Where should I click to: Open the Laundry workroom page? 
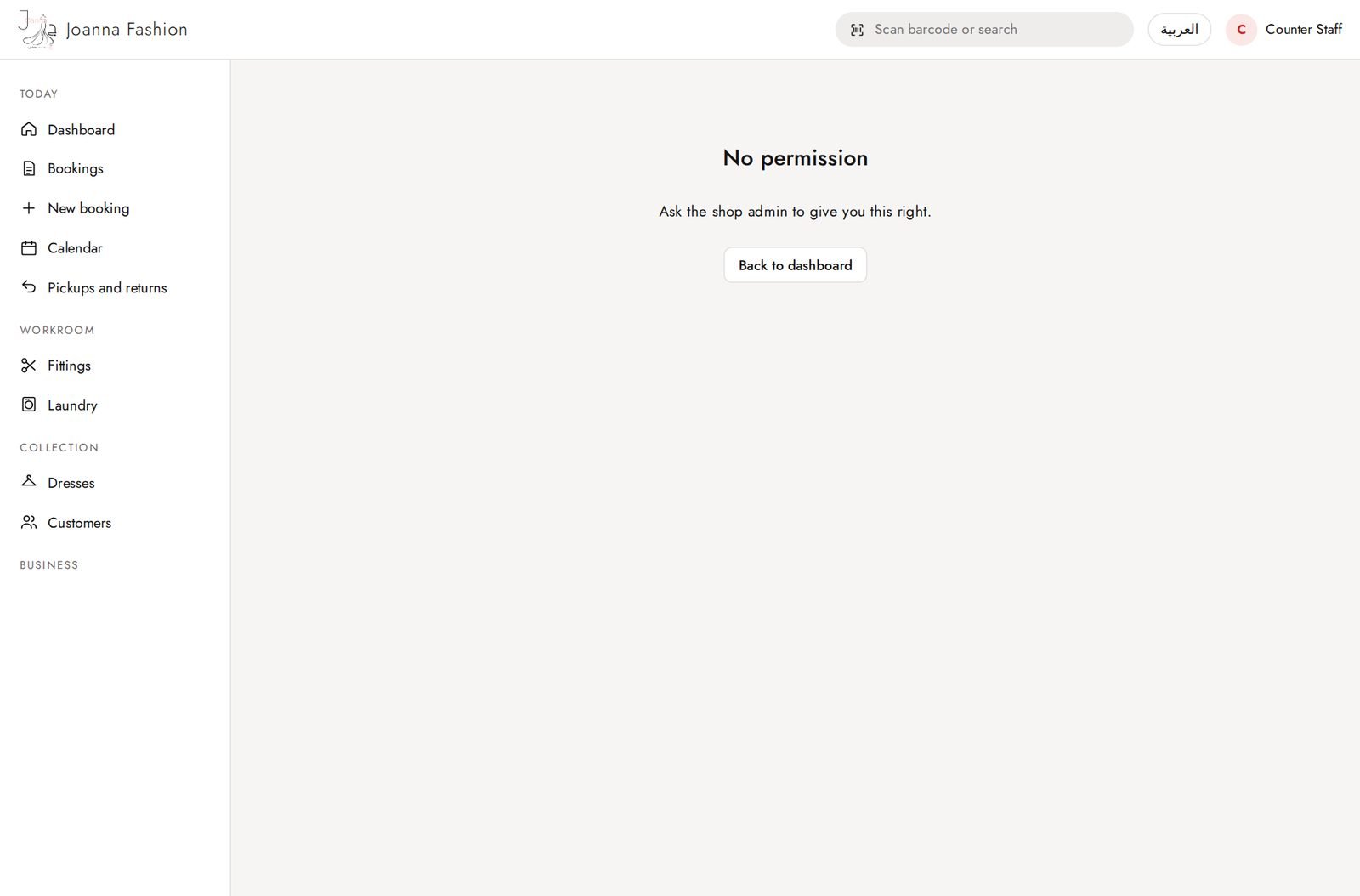115,405
